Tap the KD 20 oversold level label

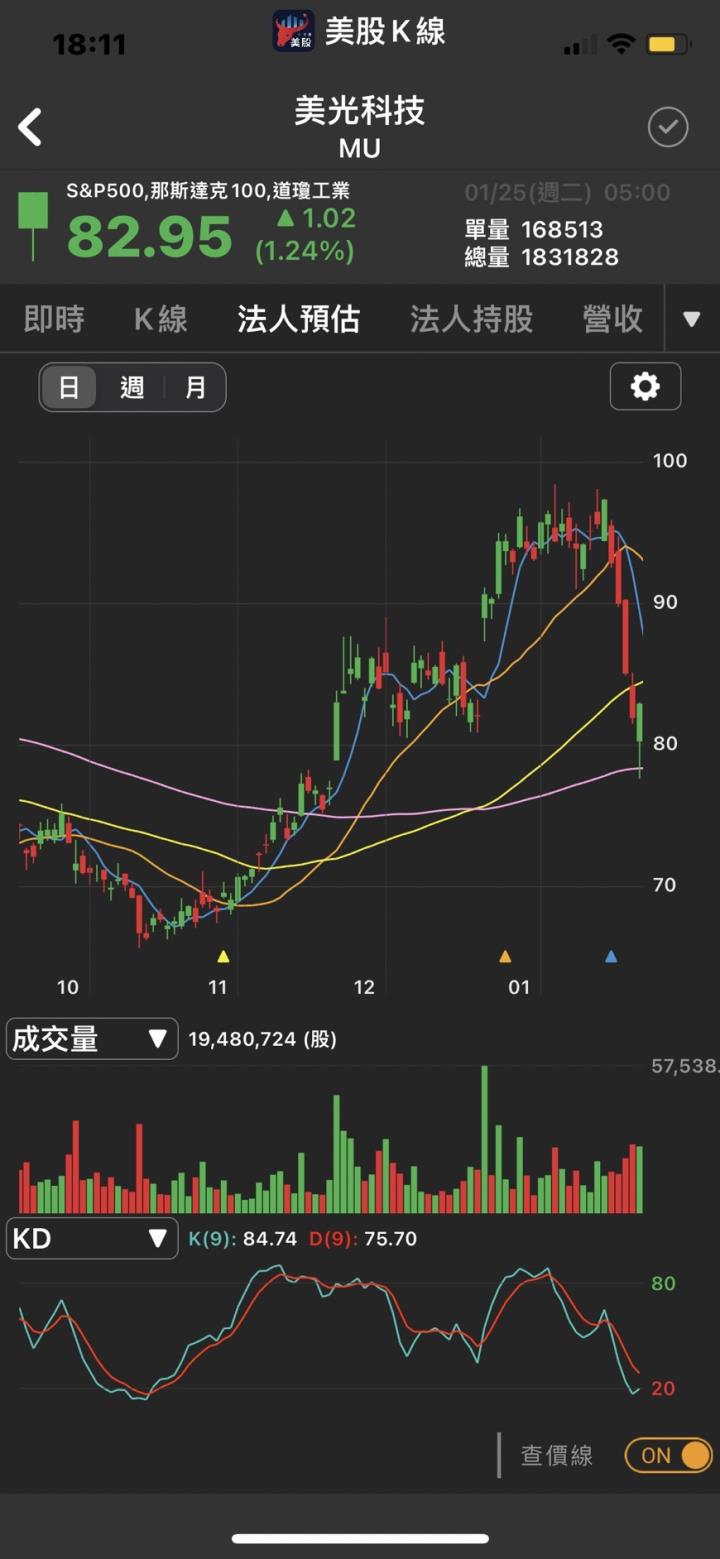pyautogui.click(x=664, y=1388)
